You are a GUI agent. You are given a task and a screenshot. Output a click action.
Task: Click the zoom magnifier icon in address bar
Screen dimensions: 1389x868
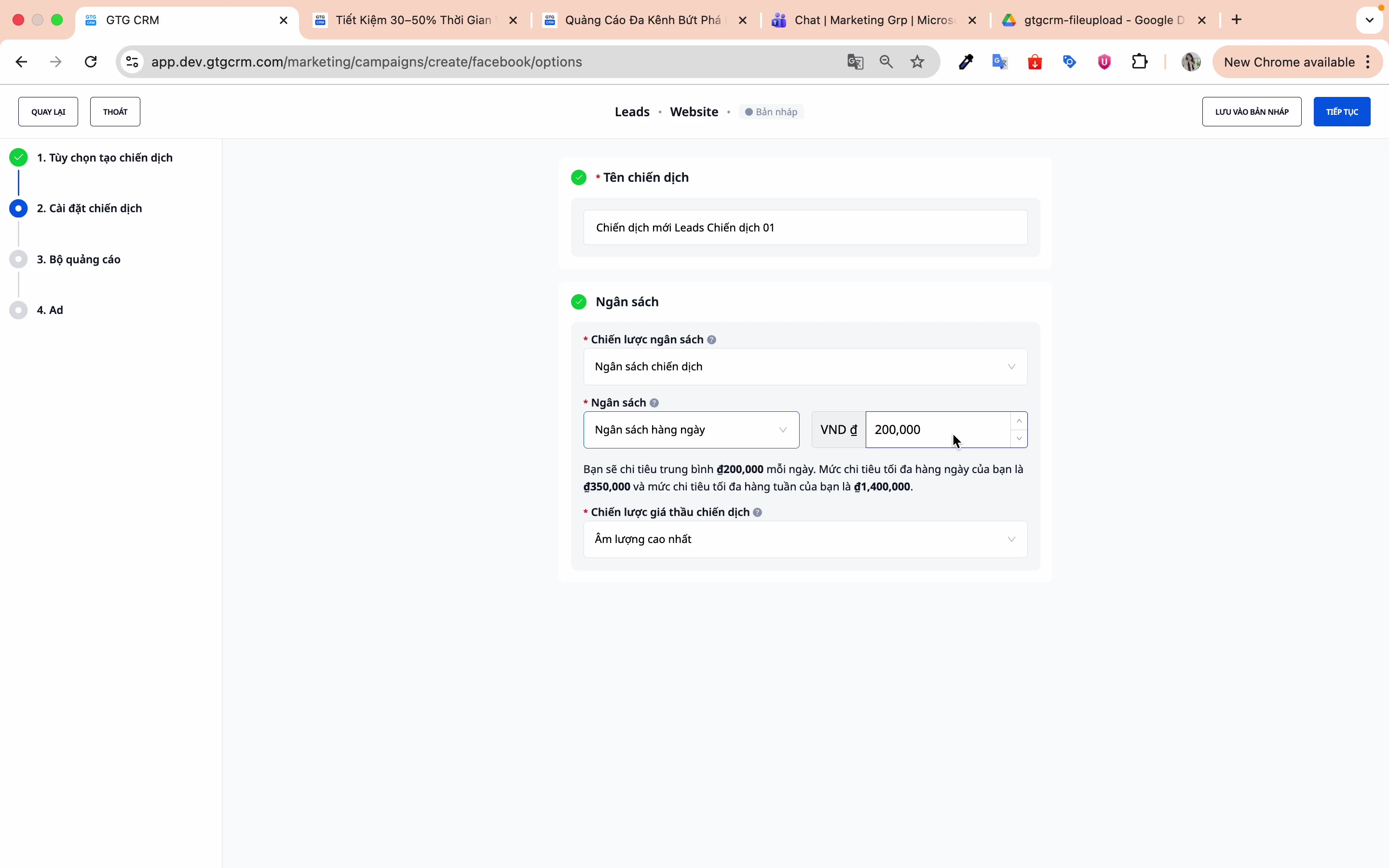[886, 62]
